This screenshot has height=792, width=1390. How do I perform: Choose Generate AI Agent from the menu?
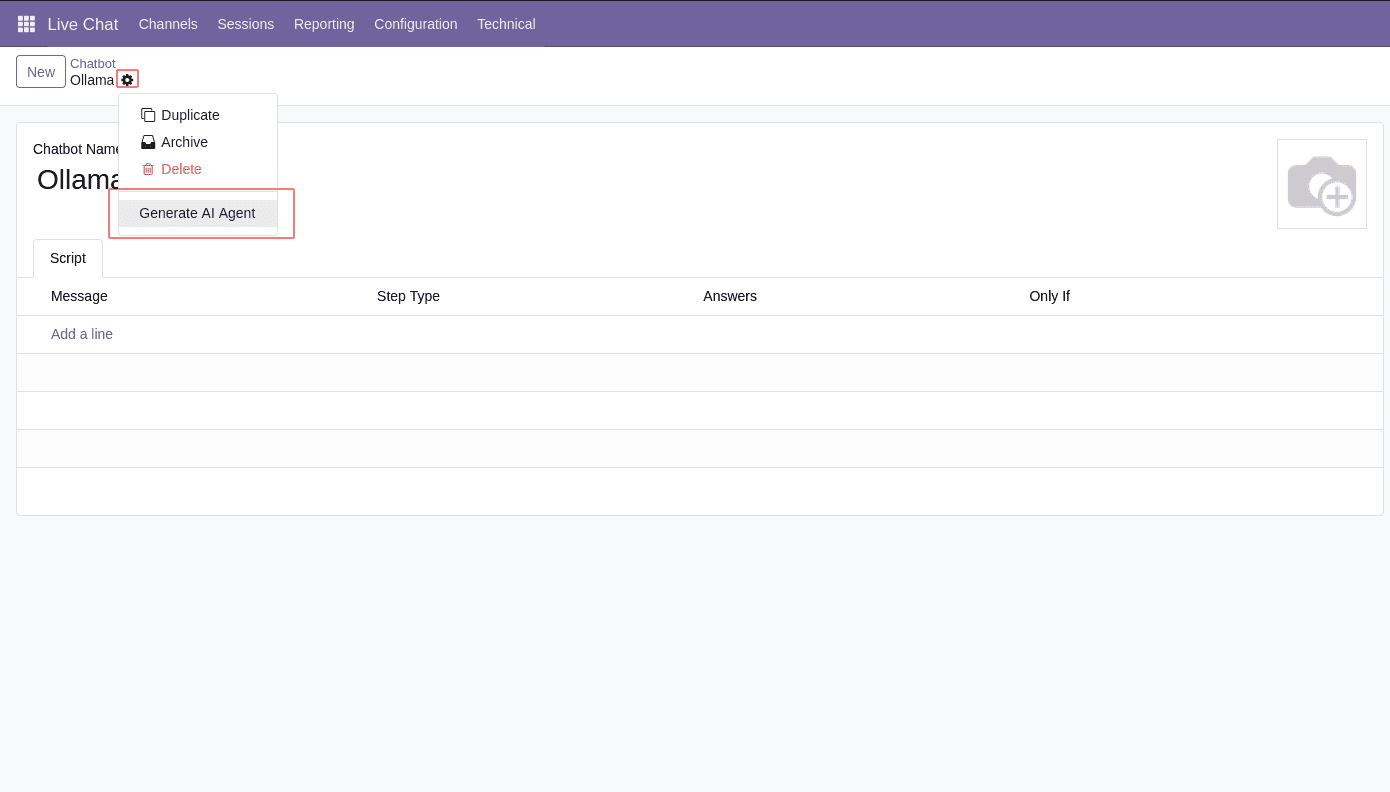pyautogui.click(x=197, y=213)
